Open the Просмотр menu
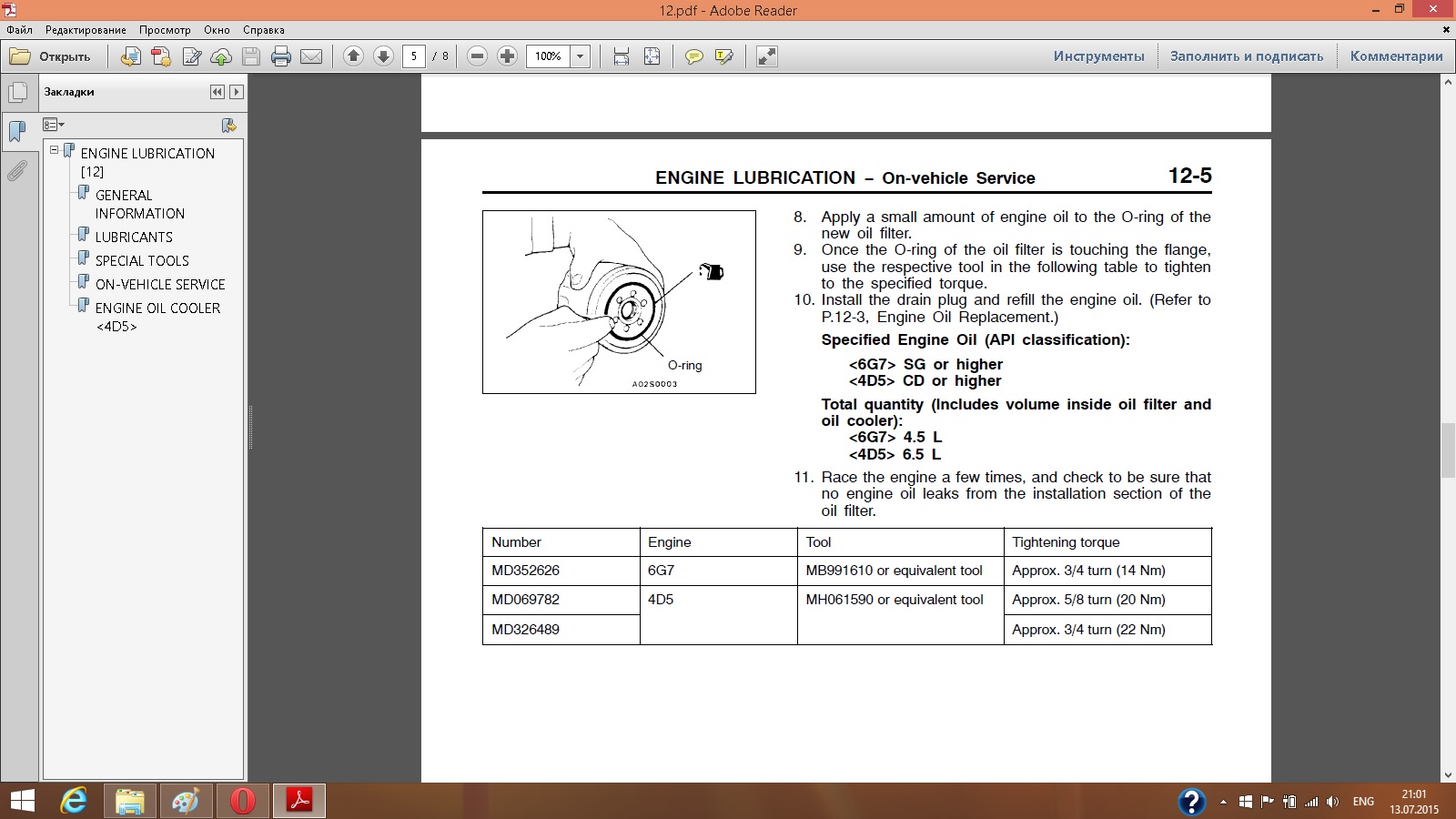Viewport: 1456px width, 819px height. tap(165, 30)
